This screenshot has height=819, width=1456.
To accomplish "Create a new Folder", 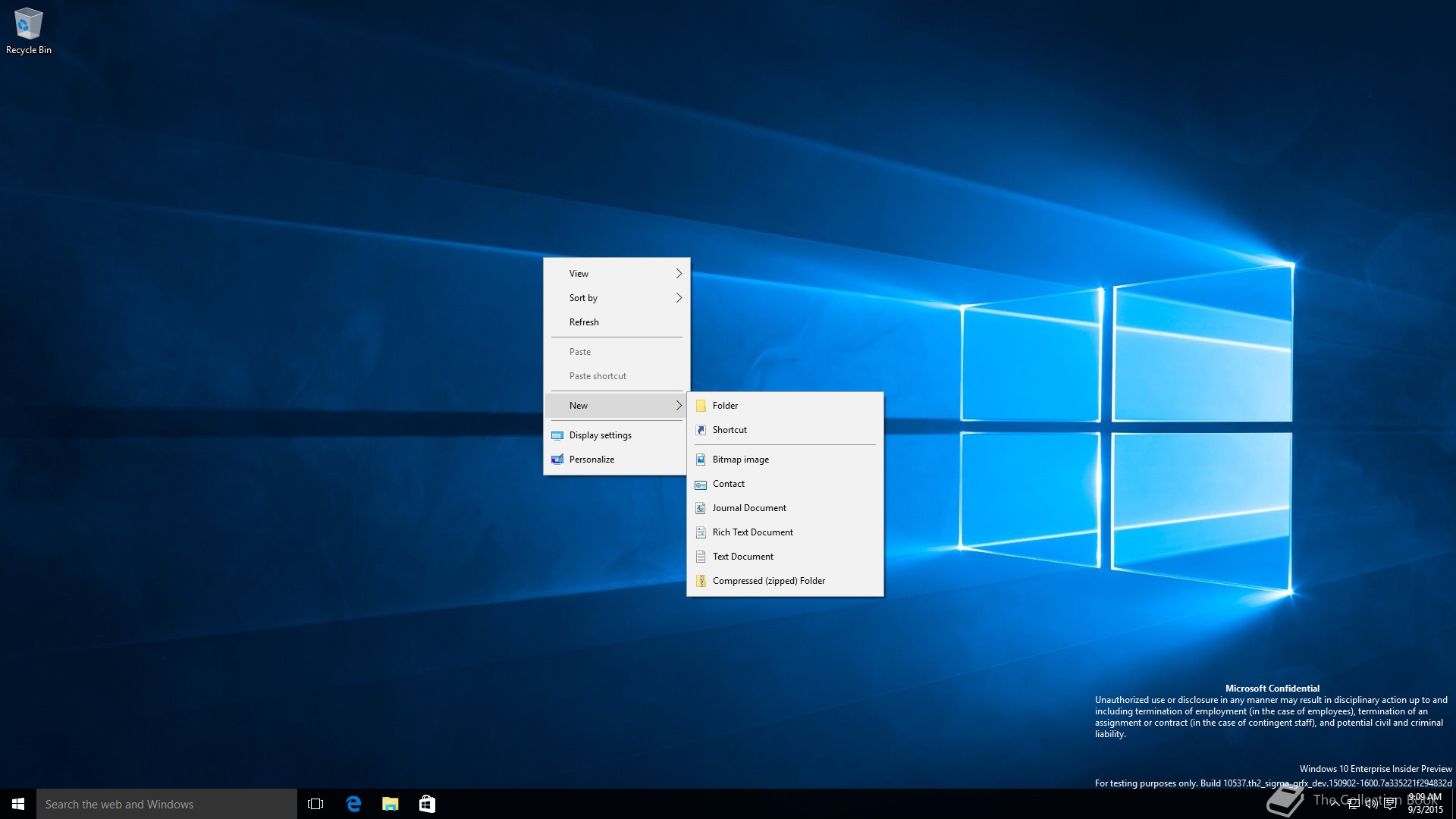I will [x=785, y=406].
